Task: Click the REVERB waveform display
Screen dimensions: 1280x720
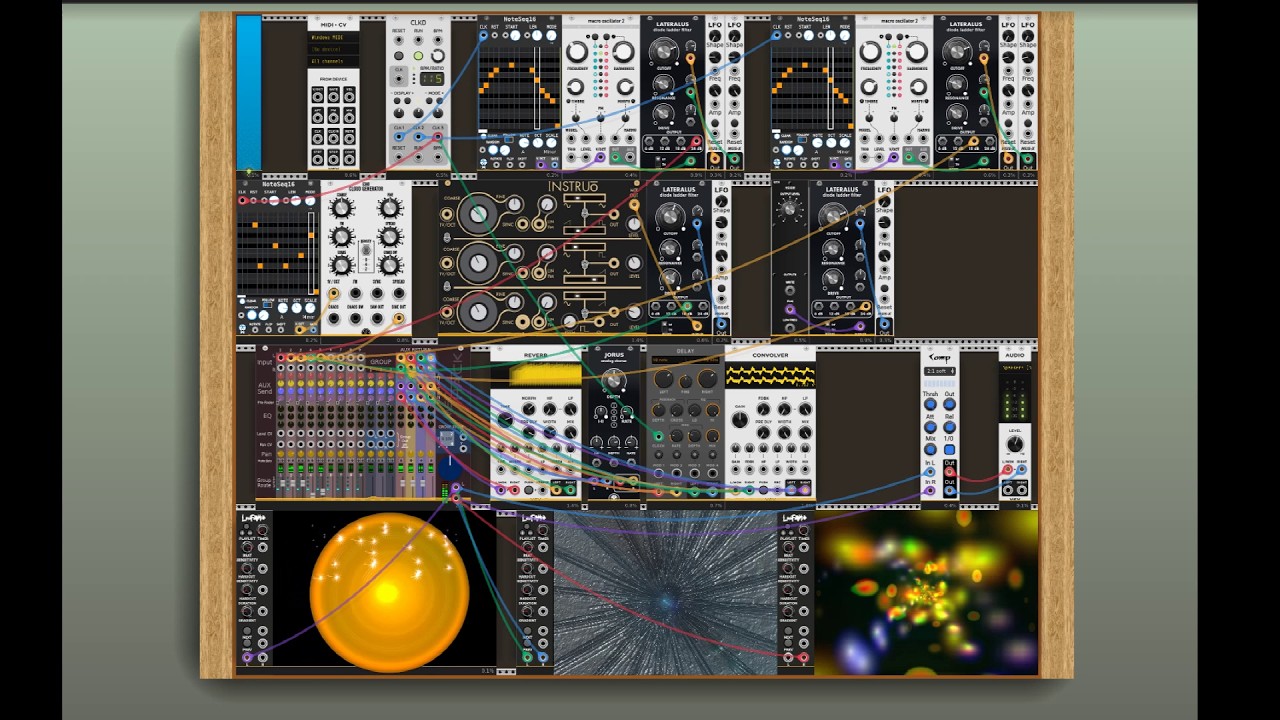Action: pos(537,376)
